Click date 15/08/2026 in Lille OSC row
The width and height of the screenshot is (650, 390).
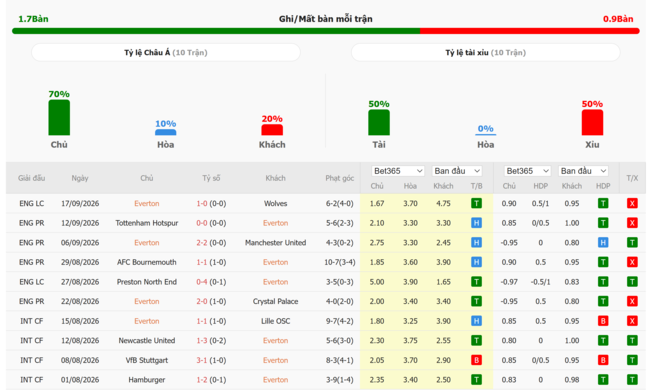[80, 321]
